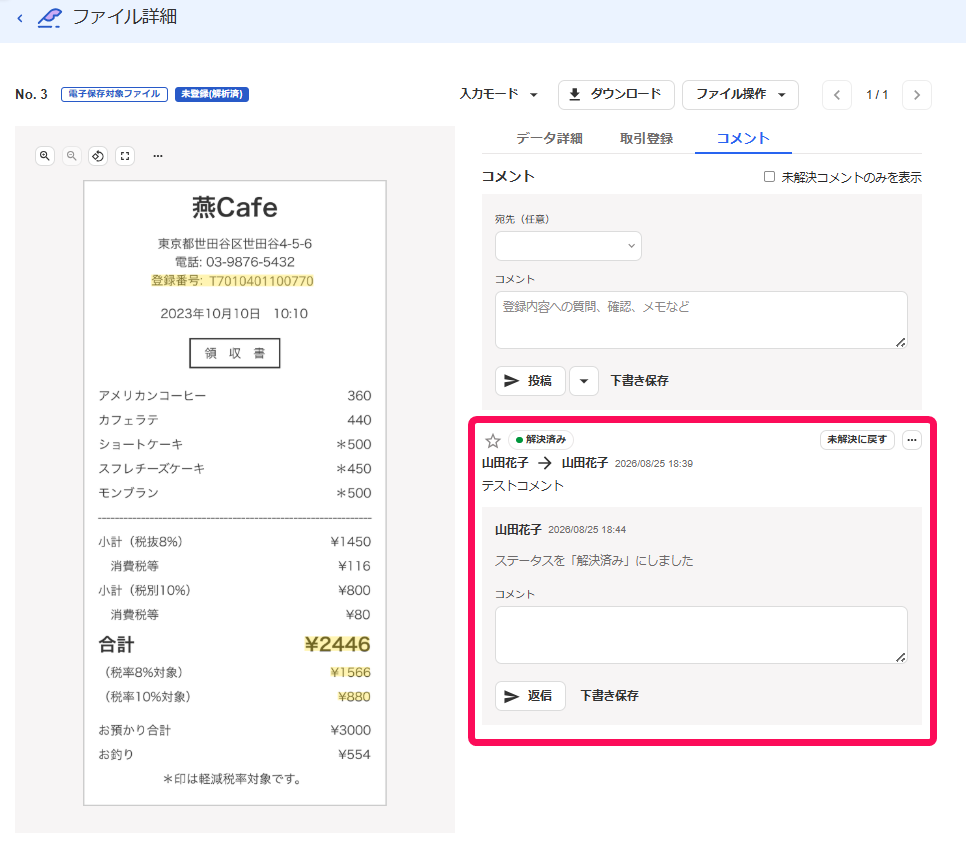Click the 1 / 1 page indicator
Image resolution: width=966 pixels, height=845 pixels.
tap(877, 95)
